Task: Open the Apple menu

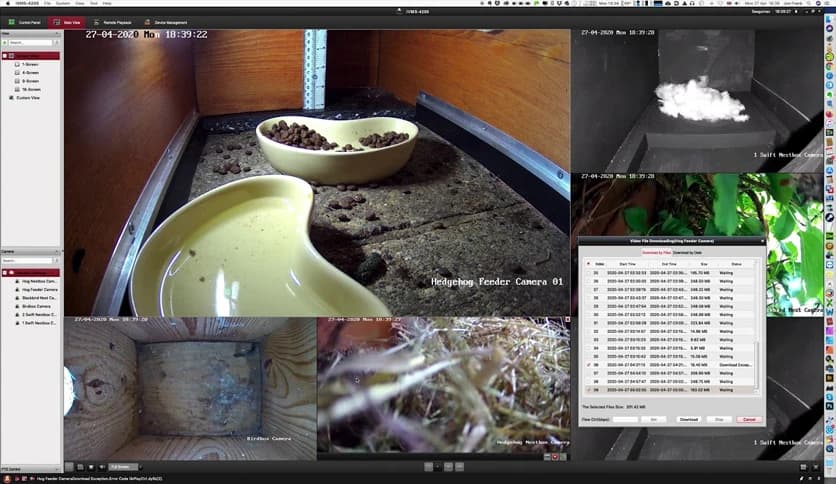Action: point(7,3)
